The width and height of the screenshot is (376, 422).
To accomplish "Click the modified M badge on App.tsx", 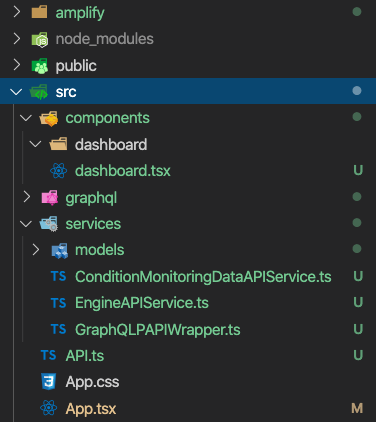I will (x=357, y=408).
